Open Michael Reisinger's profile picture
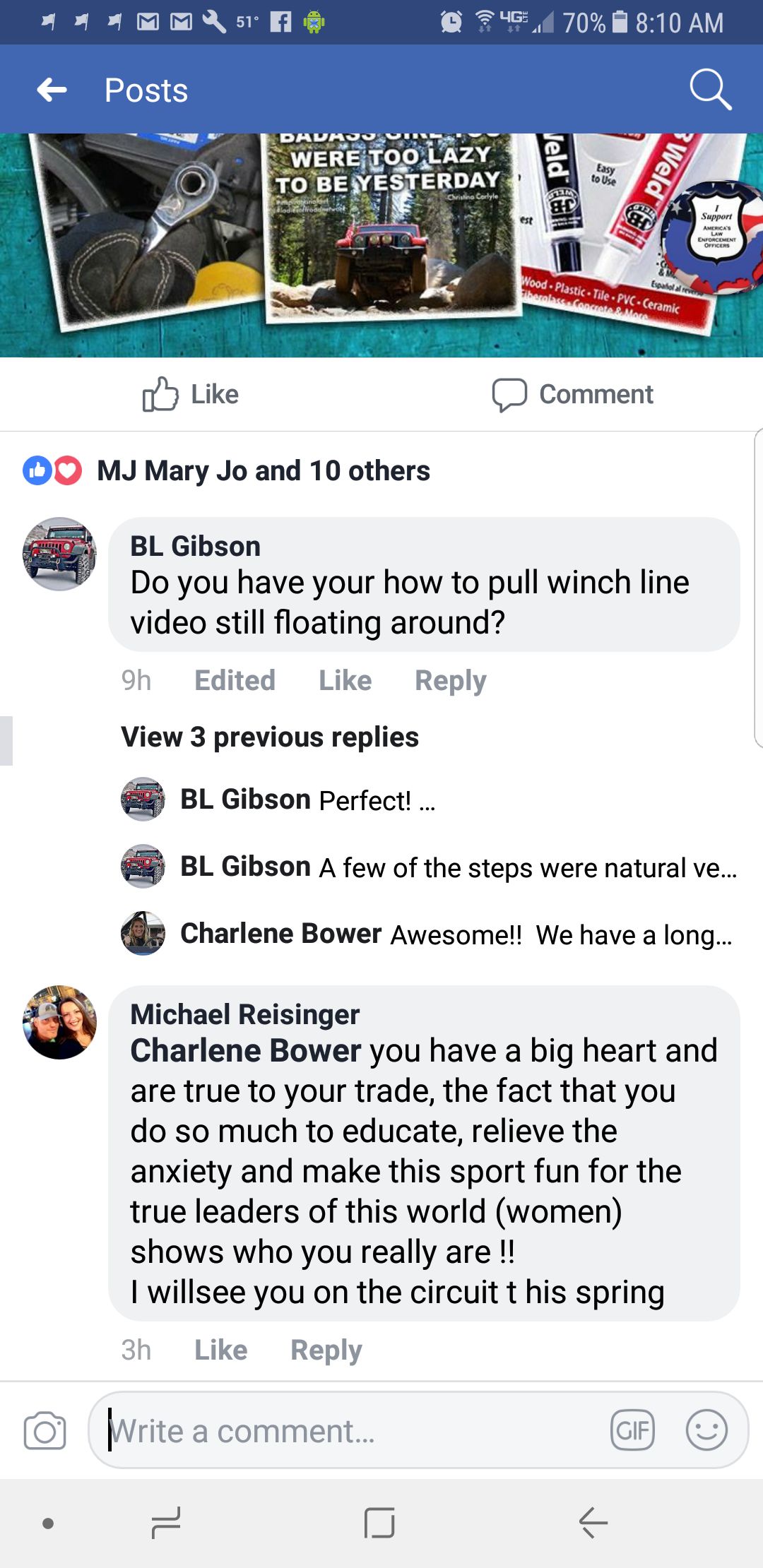Image resolution: width=763 pixels, height=1568 pixels. point(59,1022)
